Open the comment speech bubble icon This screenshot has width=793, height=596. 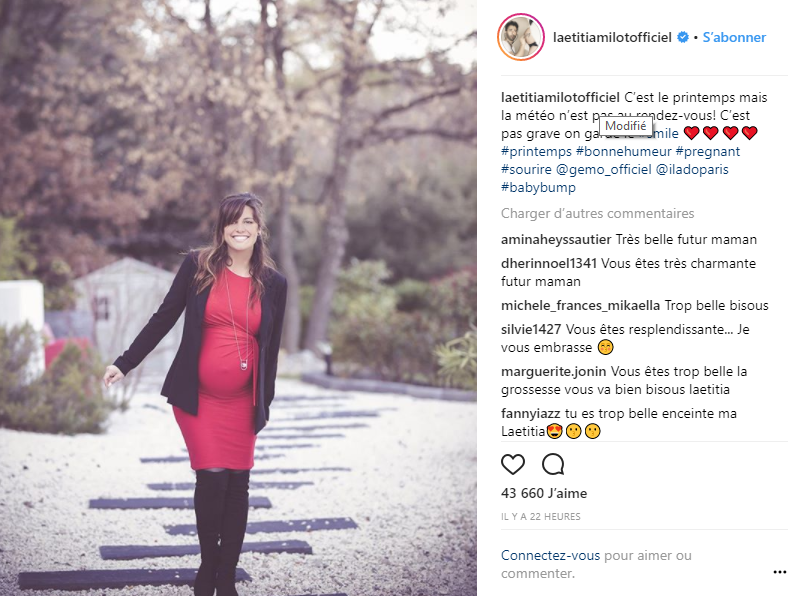coord(553,464)
